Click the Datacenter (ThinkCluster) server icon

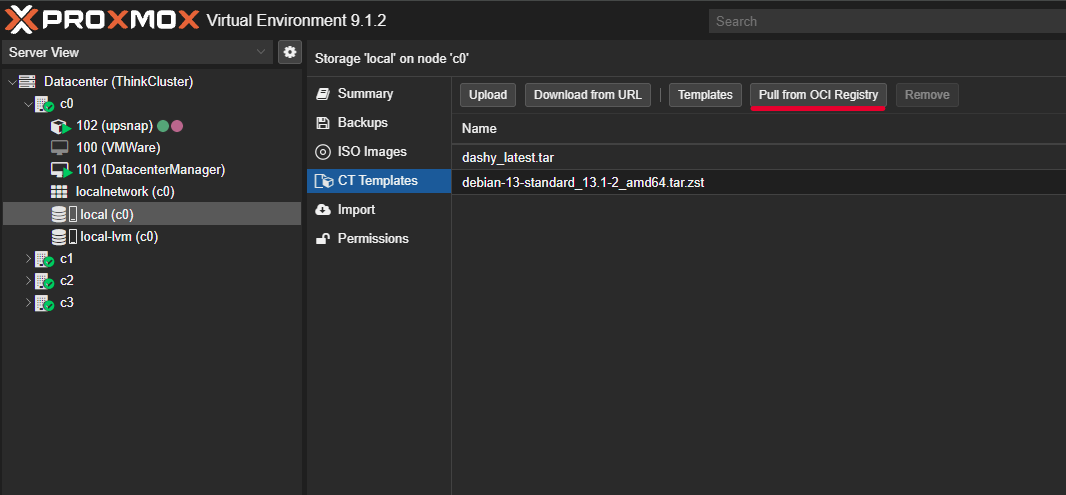click(x=28, y=82)
